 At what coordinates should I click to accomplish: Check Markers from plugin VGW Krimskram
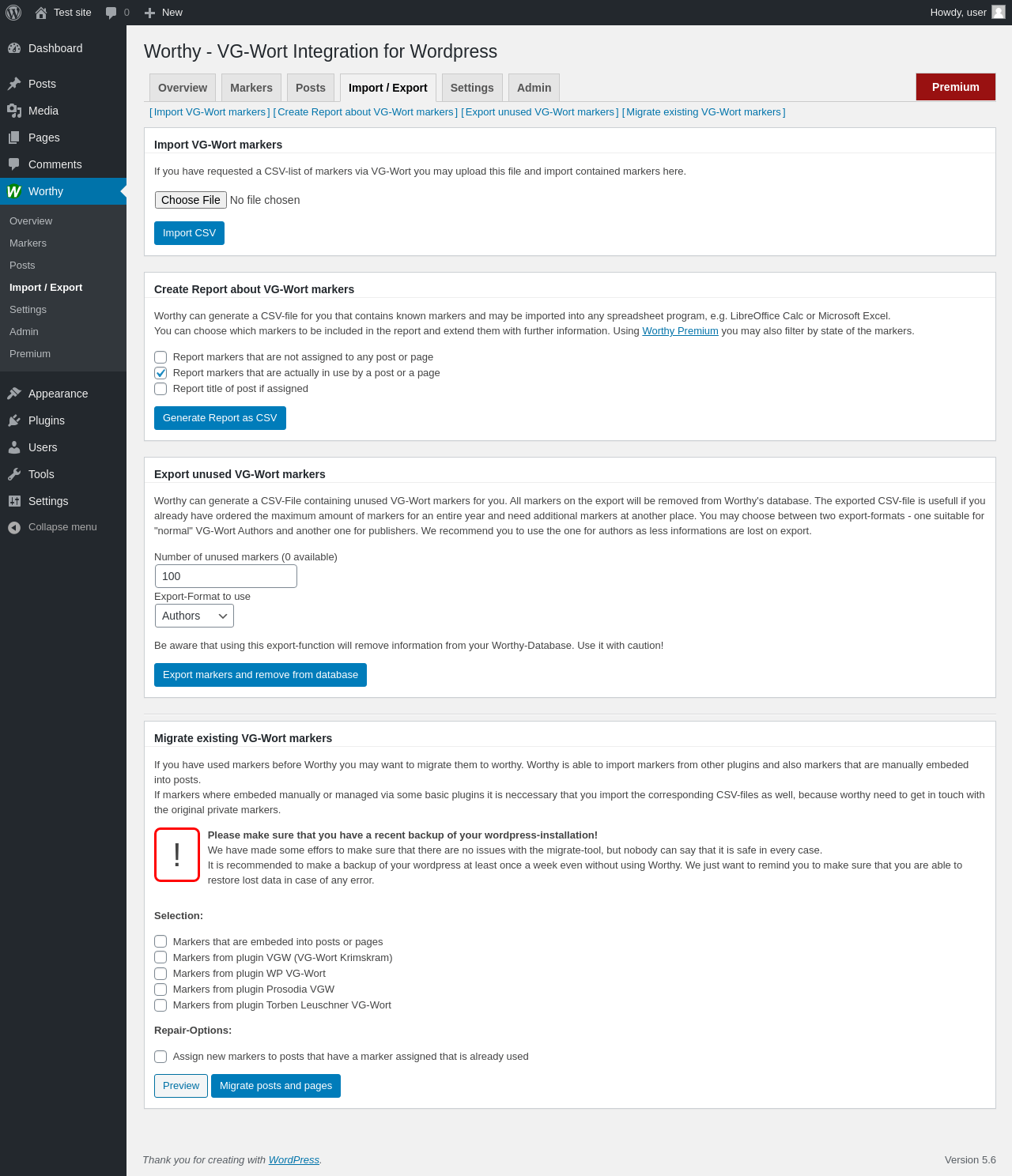point(160,957)
